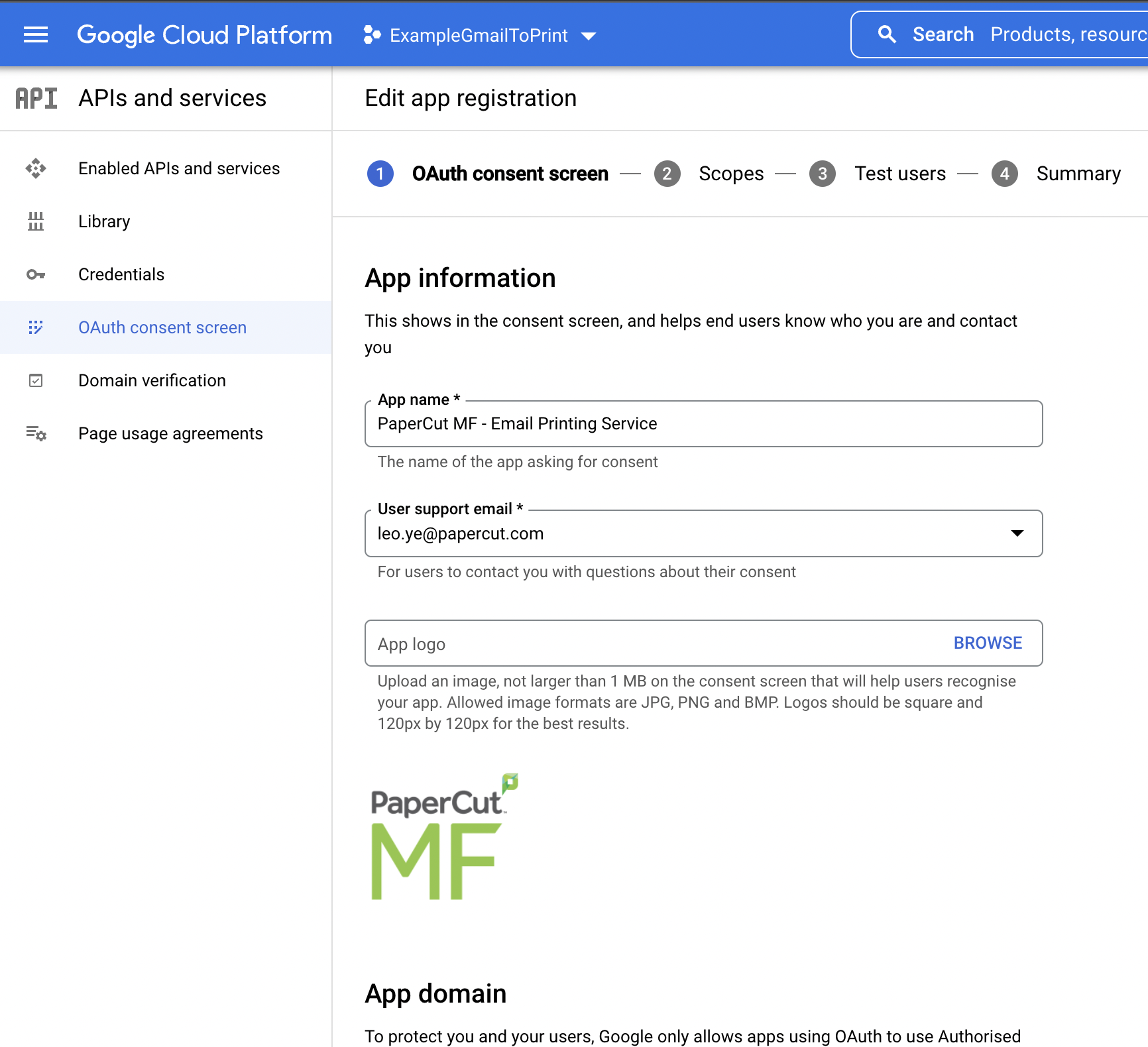Screen dimensions: 1148x1047
Task: Click the App information heading
Action: click(460, 278)
